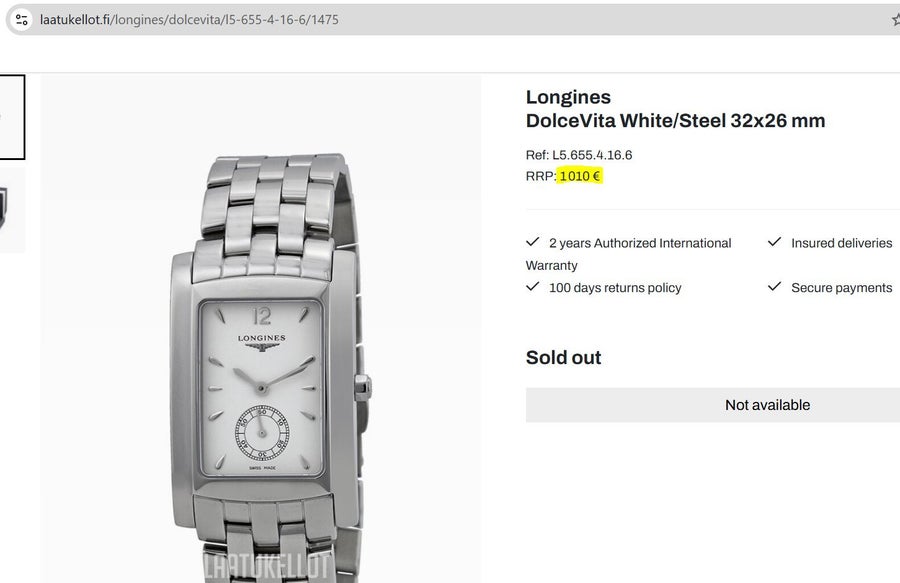Click checkmark beside 100 days returns policy
The image size is (900, 583).
[533, 286]
